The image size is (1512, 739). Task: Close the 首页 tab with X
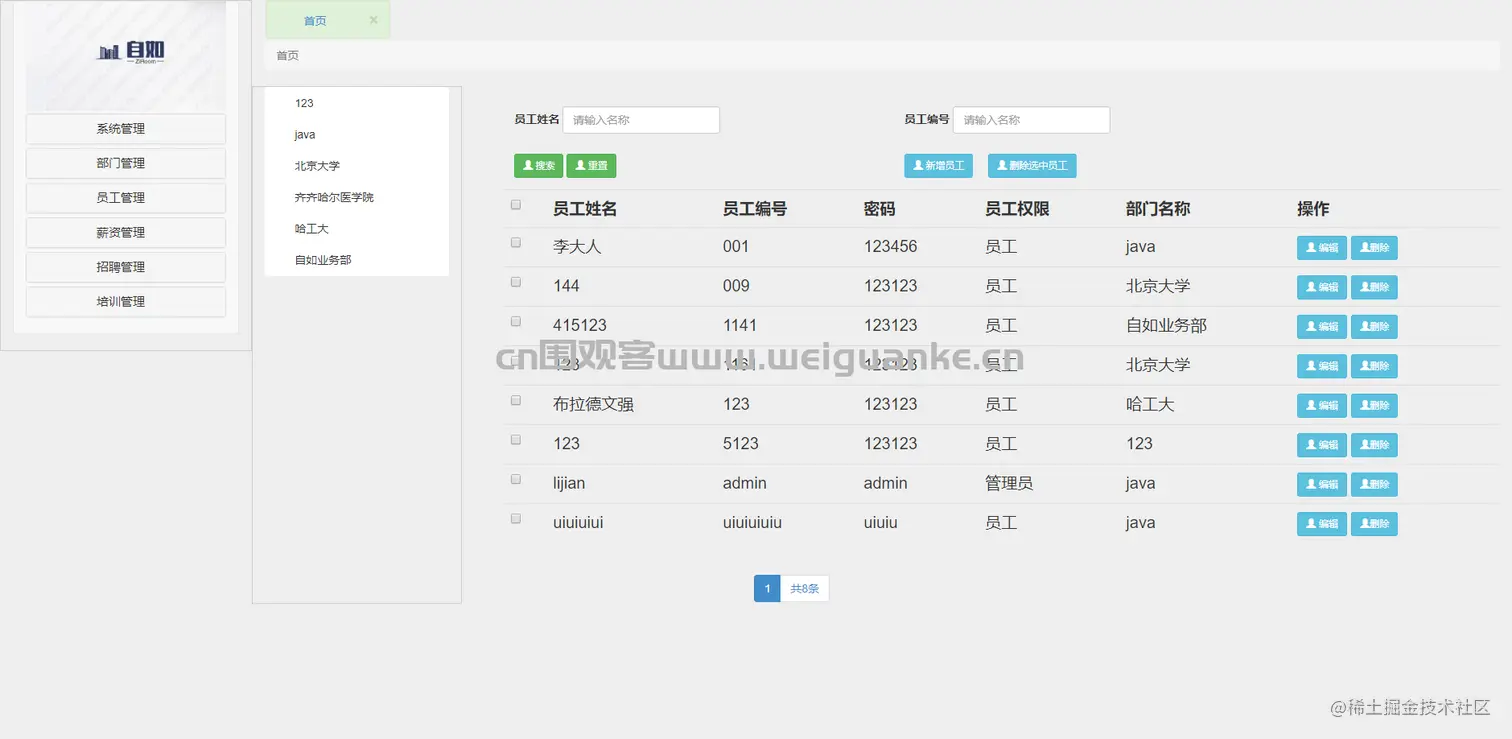[373, 20]
